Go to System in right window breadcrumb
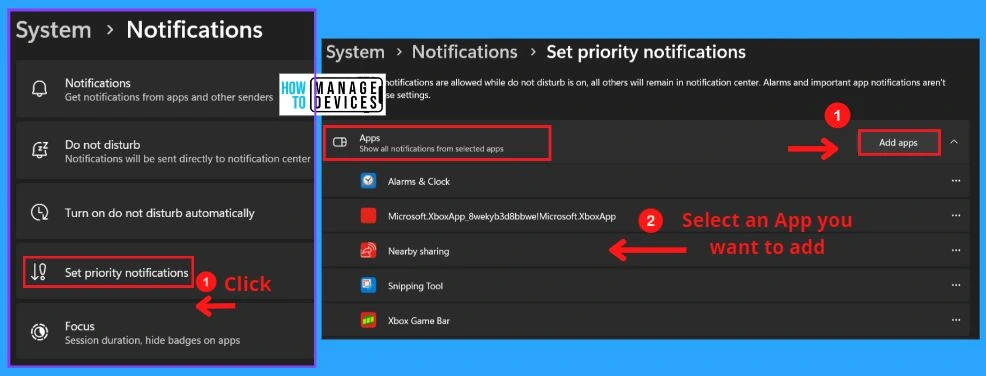The image size is (986, 376). pyautogui.click(x=355, y=52)
